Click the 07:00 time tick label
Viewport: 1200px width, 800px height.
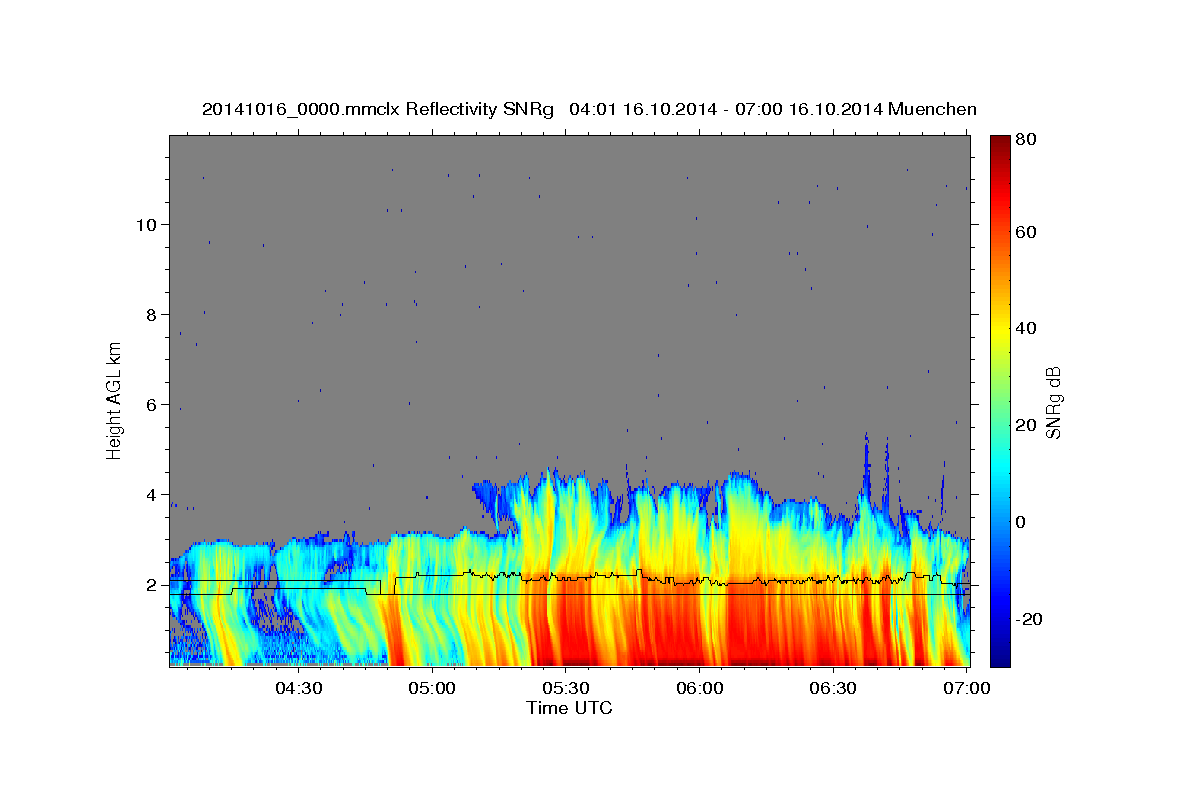pyautogui.click(x=966, y=688)
